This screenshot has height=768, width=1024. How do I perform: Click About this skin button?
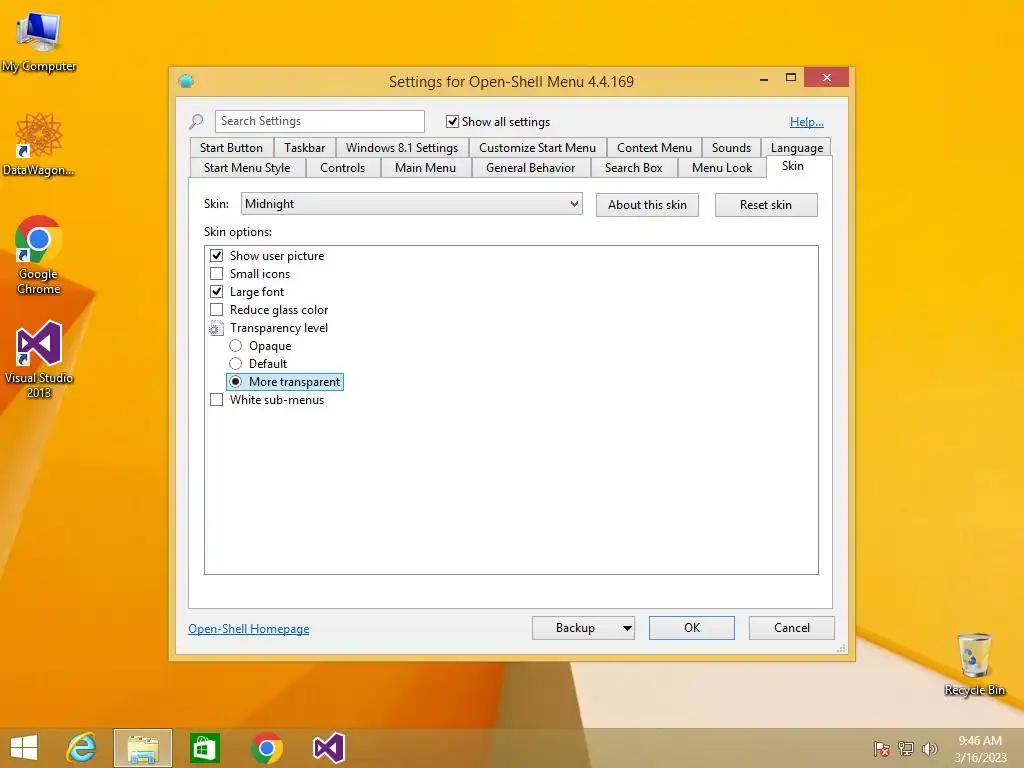click(647, 204)
